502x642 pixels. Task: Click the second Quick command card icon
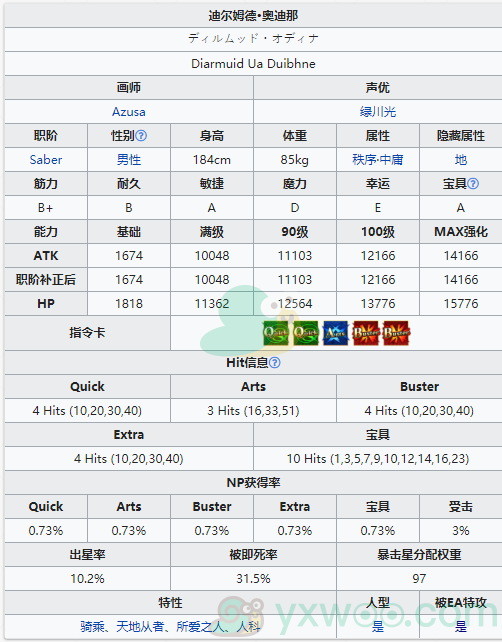[x=306, y=333]
